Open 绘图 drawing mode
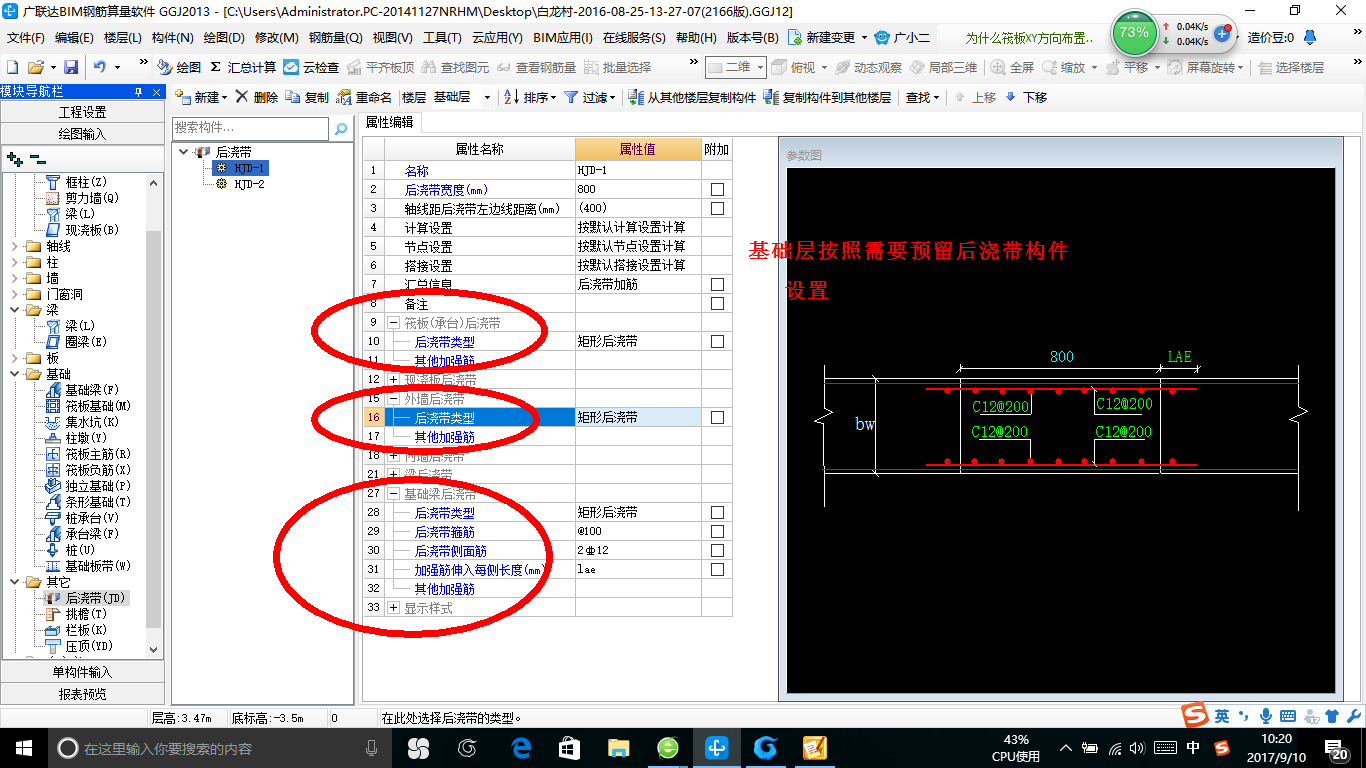The image size is (1366, 768). click(179, 67)
